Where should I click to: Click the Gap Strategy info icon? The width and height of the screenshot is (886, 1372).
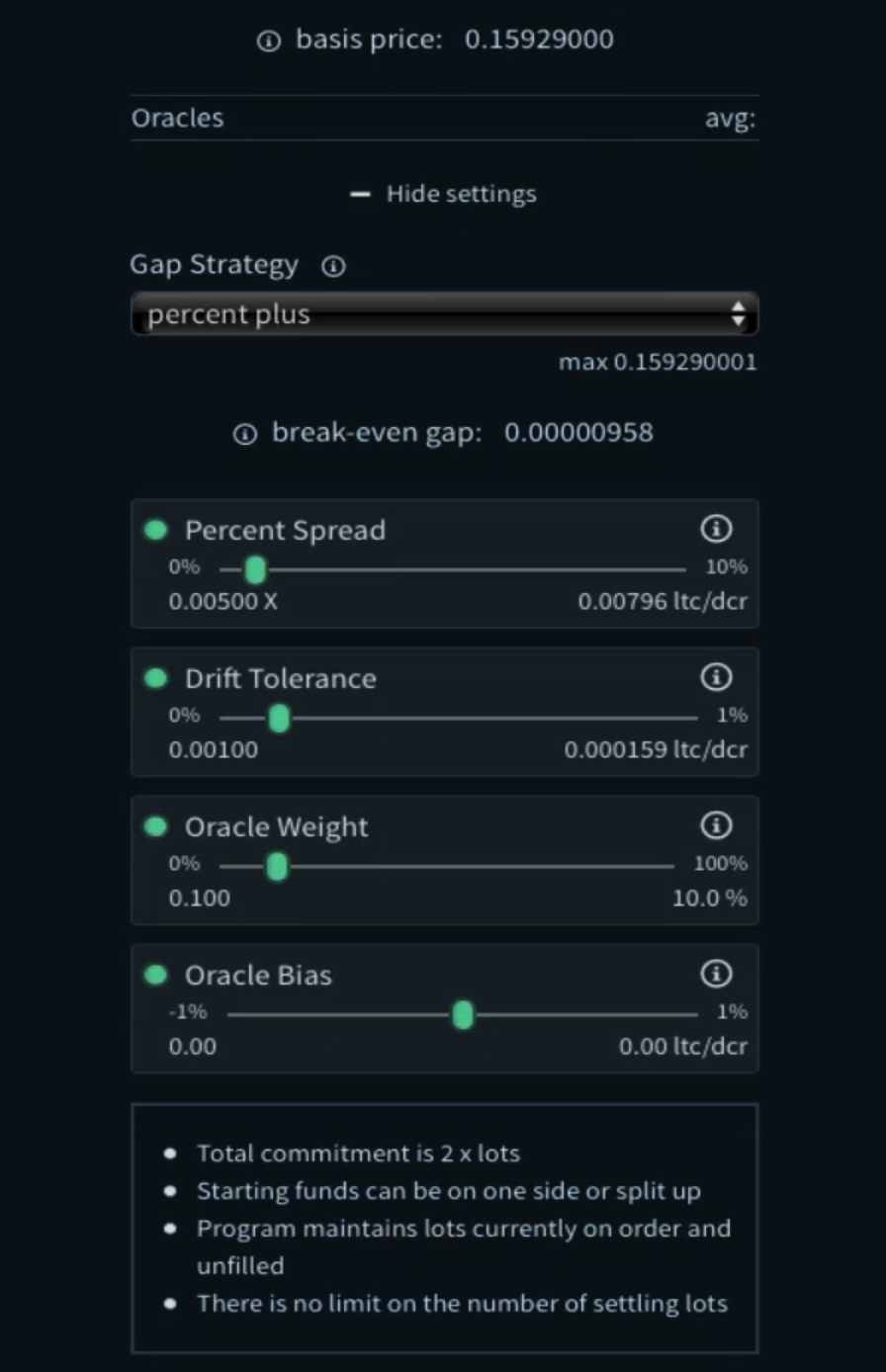coord(334,266)
